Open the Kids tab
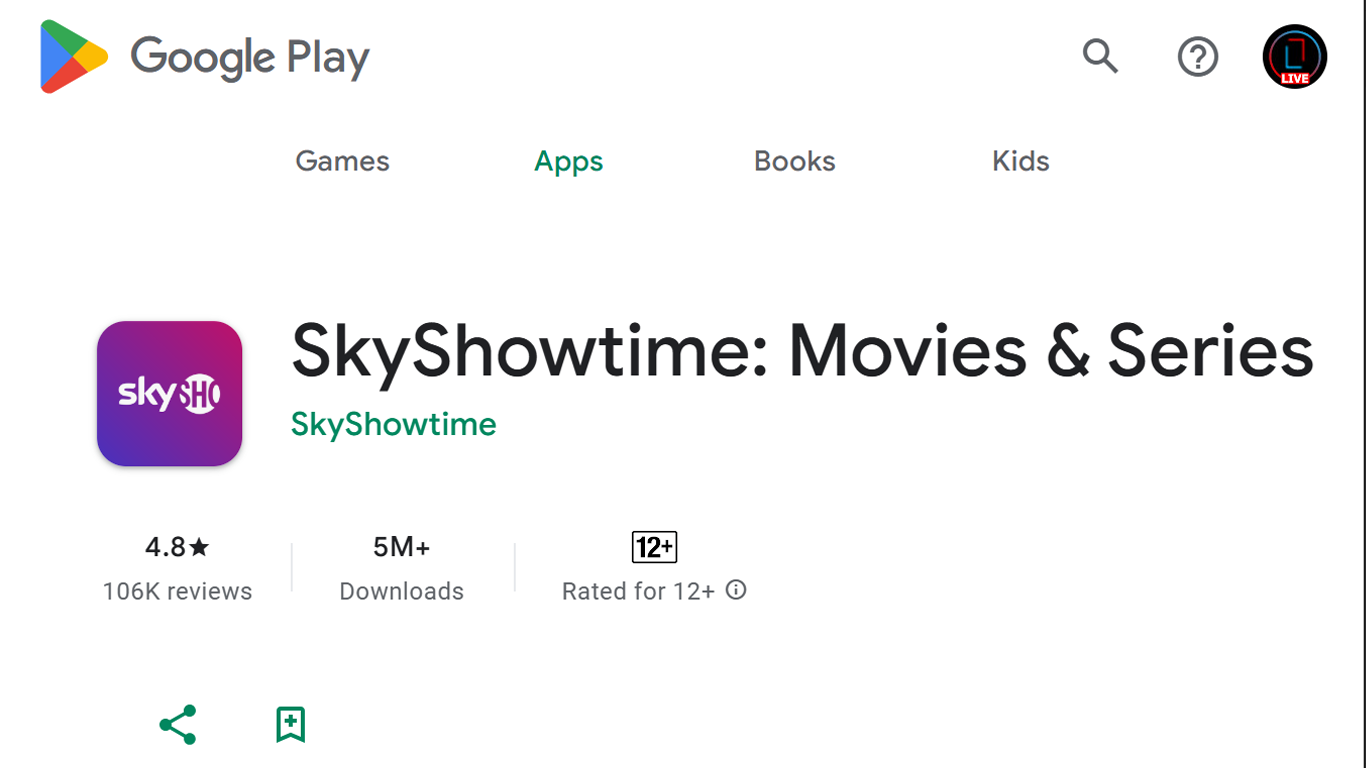This screenshot has height=768, width=1366. [x=1020, y=161]
